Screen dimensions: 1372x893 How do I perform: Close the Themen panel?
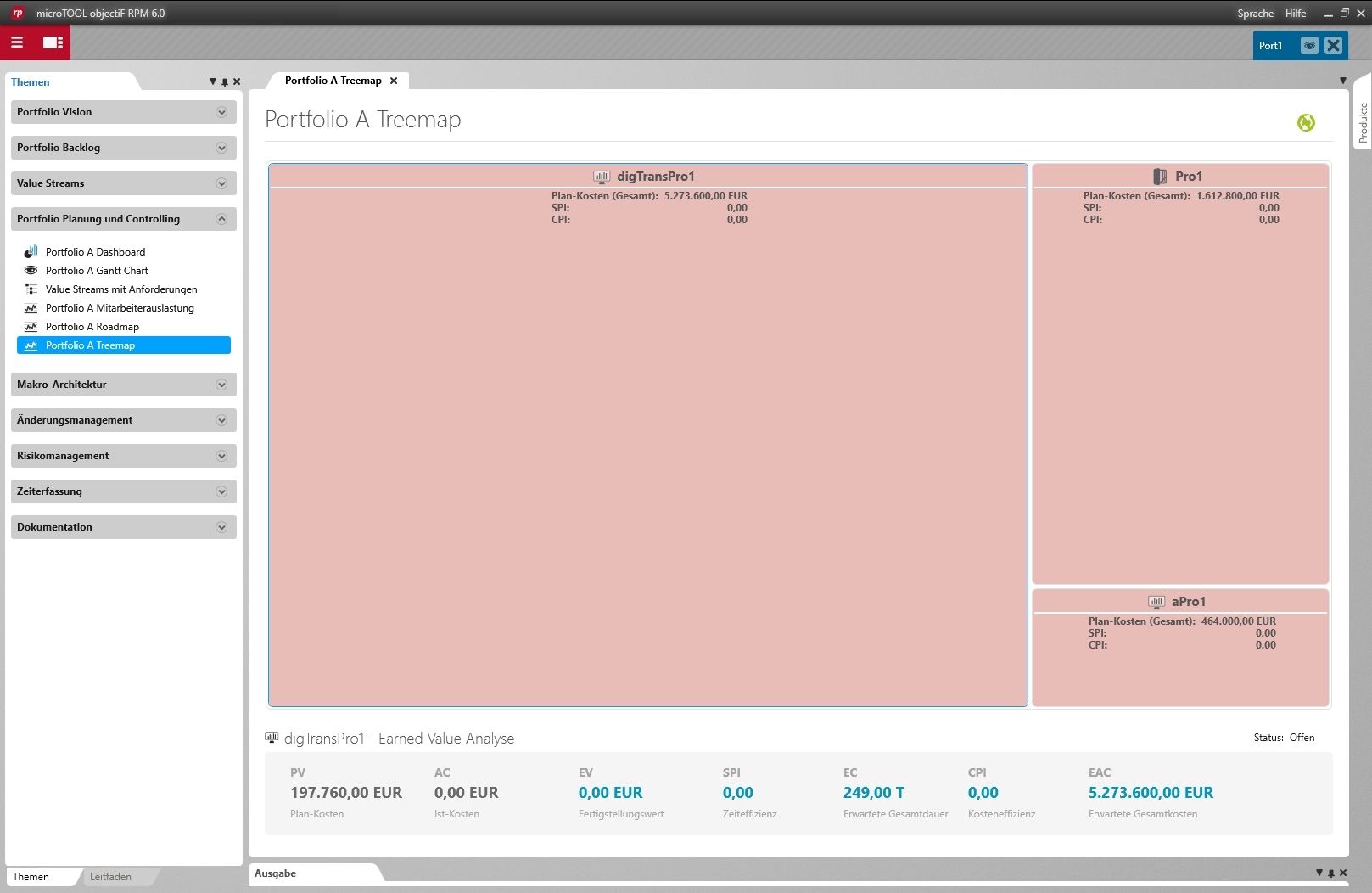coord(237,82)
